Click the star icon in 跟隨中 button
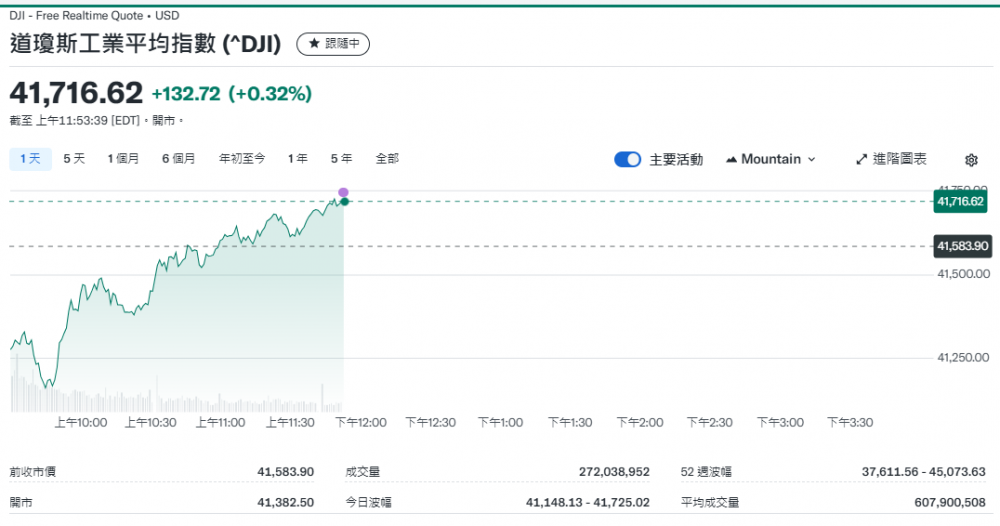The height and width of the screenshot is (526, 1000). pyautogui.click(x=314, y=44)
